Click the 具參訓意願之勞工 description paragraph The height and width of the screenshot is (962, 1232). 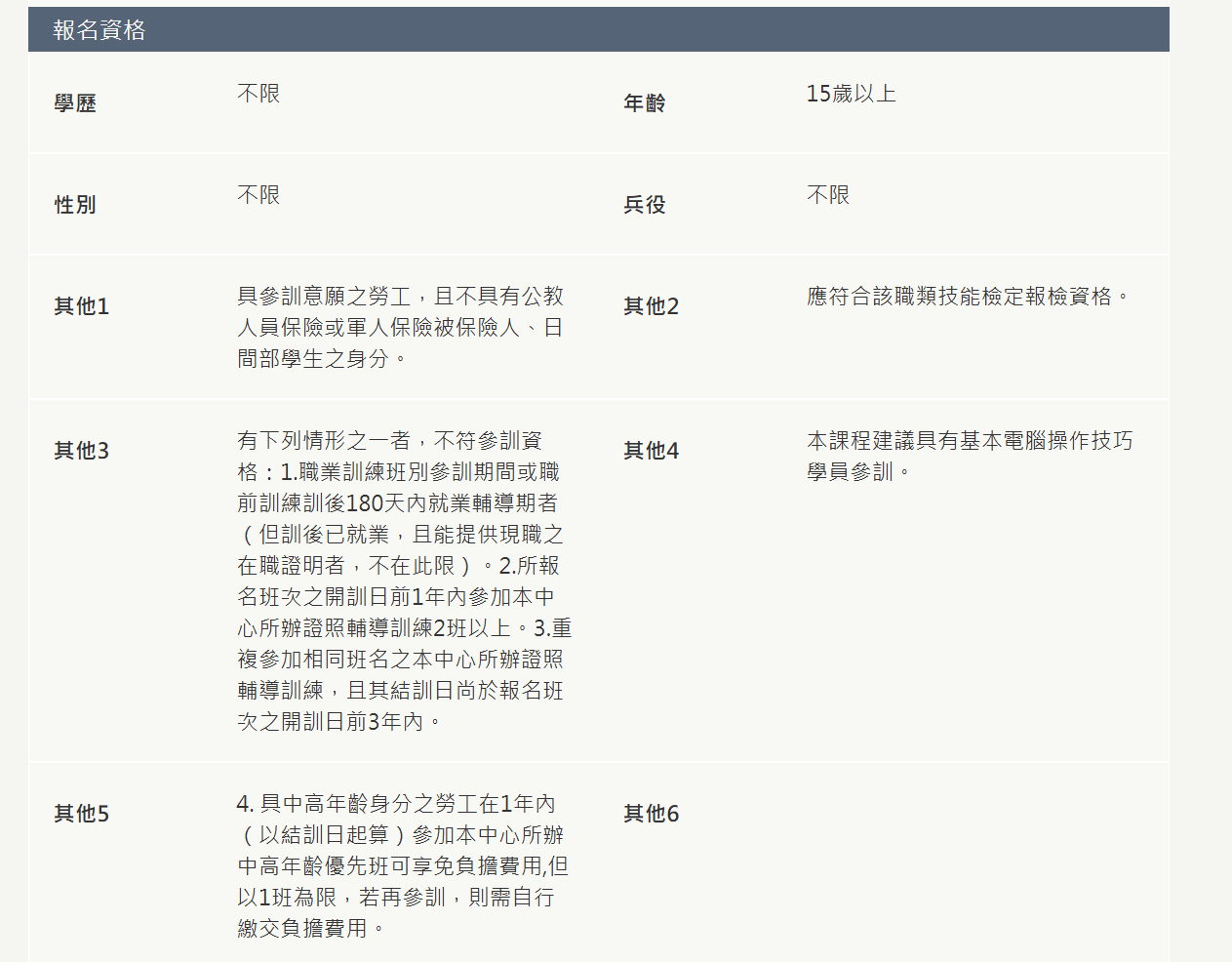[400, 328]
